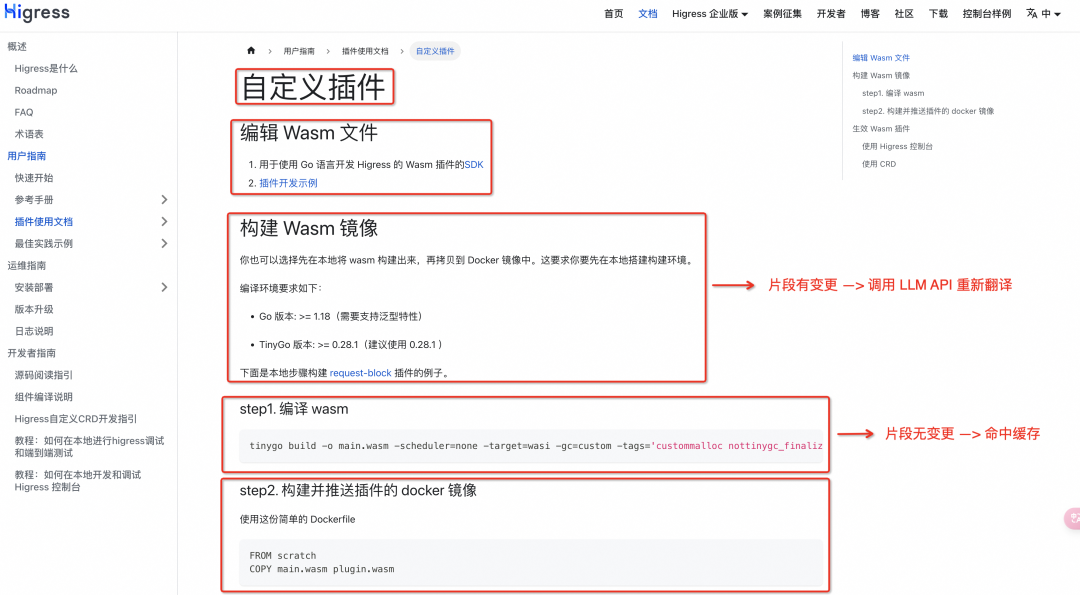Expand the 最佳实践示例 sidebar chevron
Image resolution: width=1080 pixels, height=595 pixels.
[164, 244]
